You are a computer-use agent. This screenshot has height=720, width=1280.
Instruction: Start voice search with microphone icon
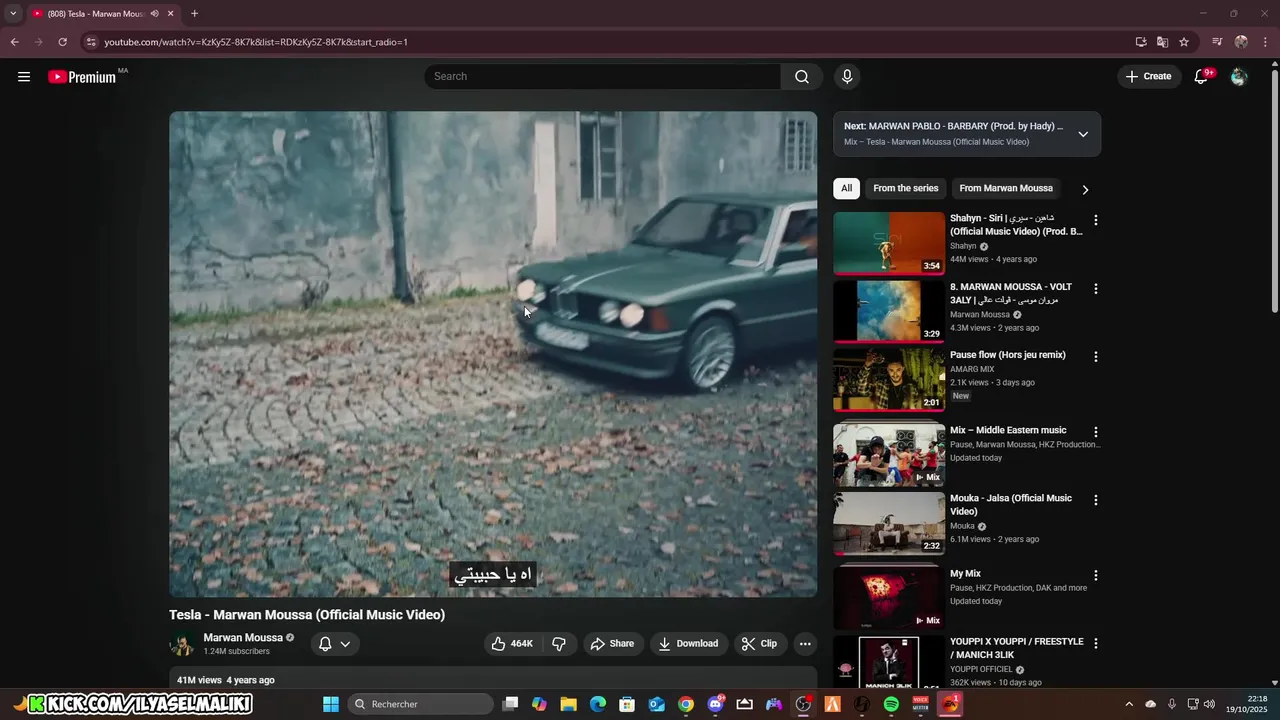847,76
